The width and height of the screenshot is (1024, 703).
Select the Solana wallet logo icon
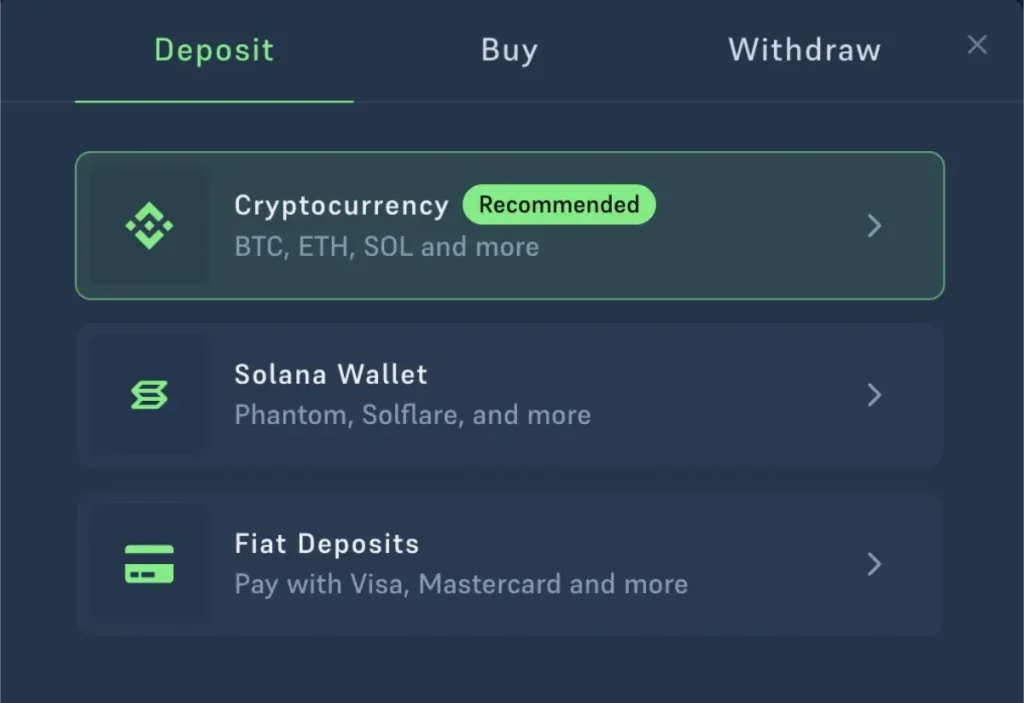click(x=149, y=395)
